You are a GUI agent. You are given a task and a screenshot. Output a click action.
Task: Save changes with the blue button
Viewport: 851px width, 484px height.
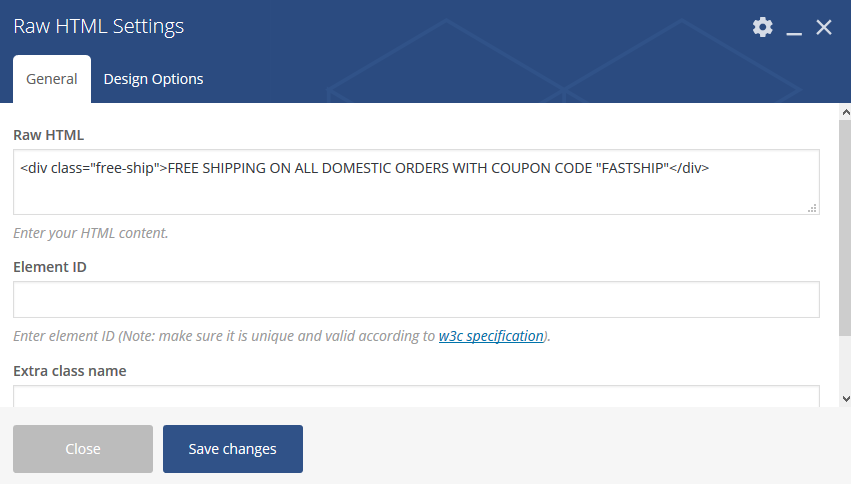(x=233, y=449)
